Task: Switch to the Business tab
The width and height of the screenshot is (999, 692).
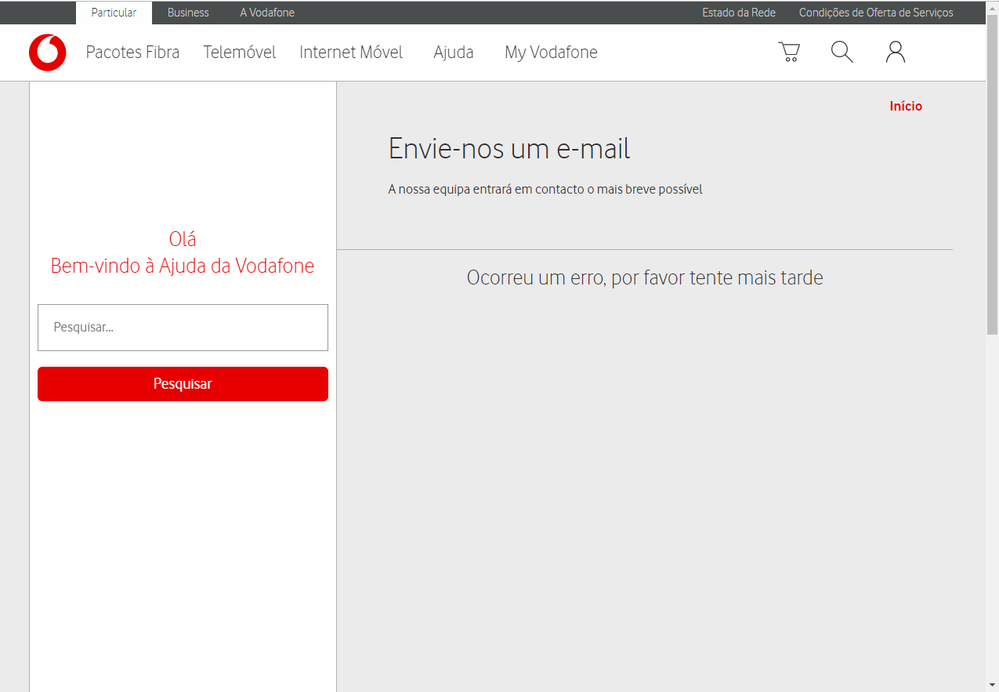Action: 188,13
